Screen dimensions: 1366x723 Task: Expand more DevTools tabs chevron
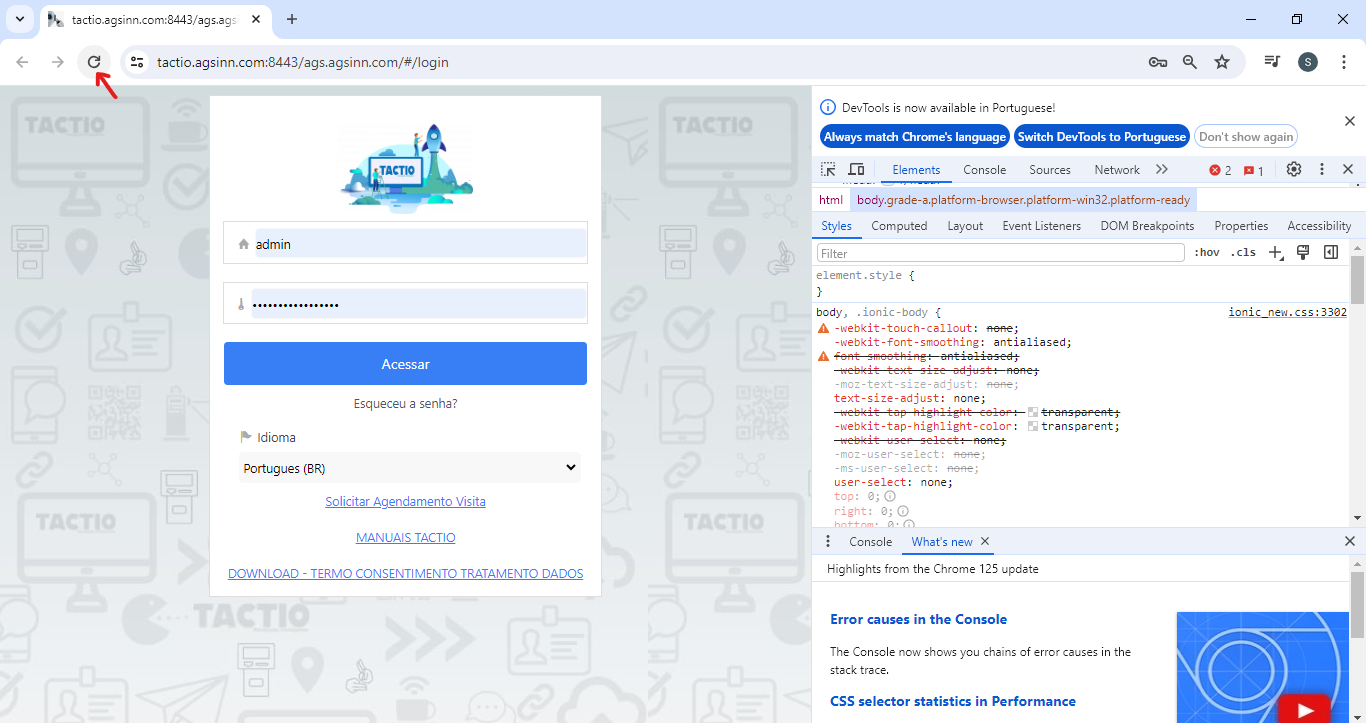click(x=1161, y=170)
